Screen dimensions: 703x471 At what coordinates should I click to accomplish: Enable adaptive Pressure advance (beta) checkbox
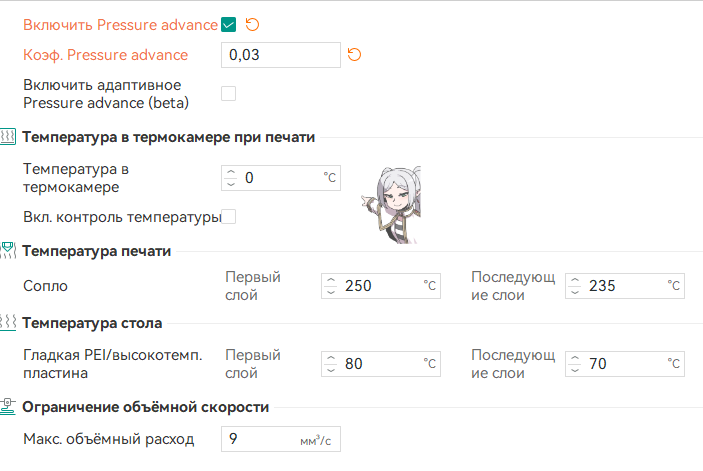(x=228, y=94)
